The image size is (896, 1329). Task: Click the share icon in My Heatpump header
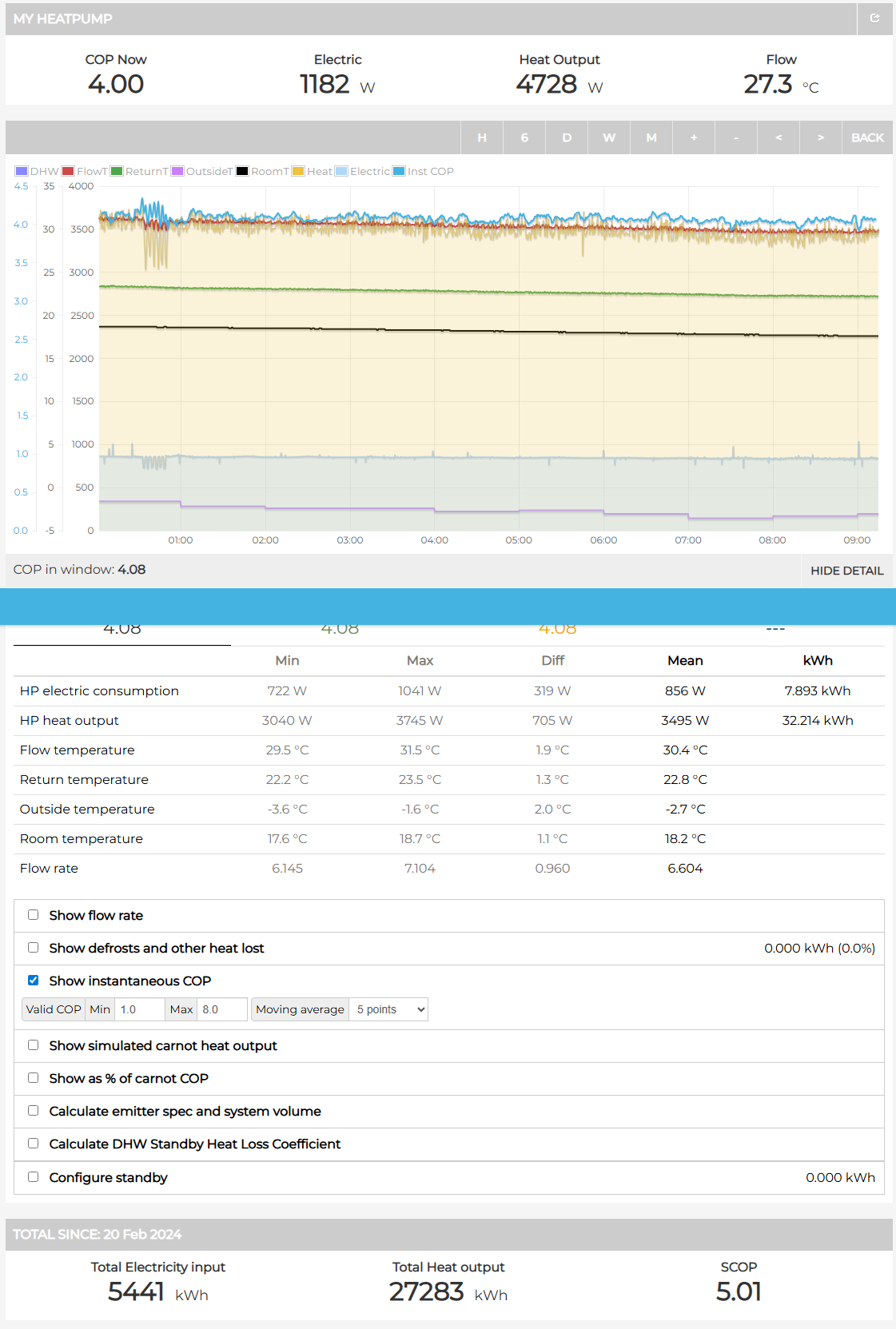[874, 18]
